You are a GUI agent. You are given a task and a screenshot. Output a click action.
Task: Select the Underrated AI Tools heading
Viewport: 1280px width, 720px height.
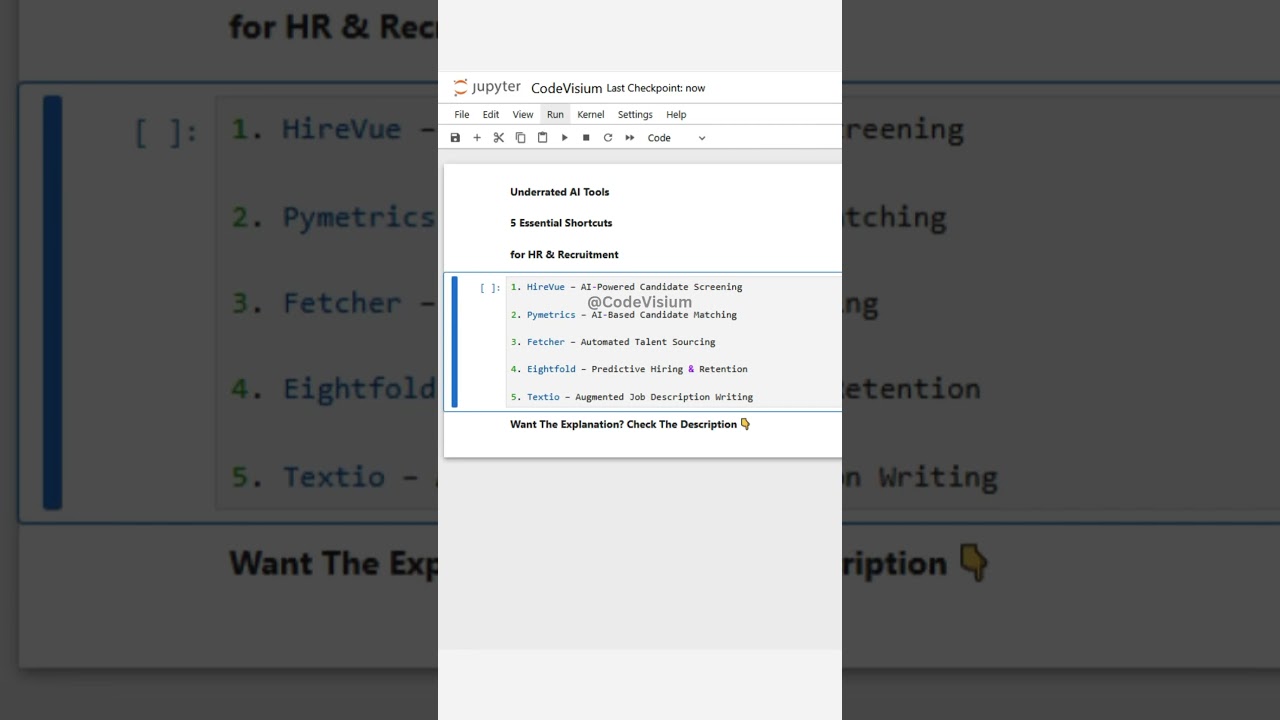tap(560, 192)
